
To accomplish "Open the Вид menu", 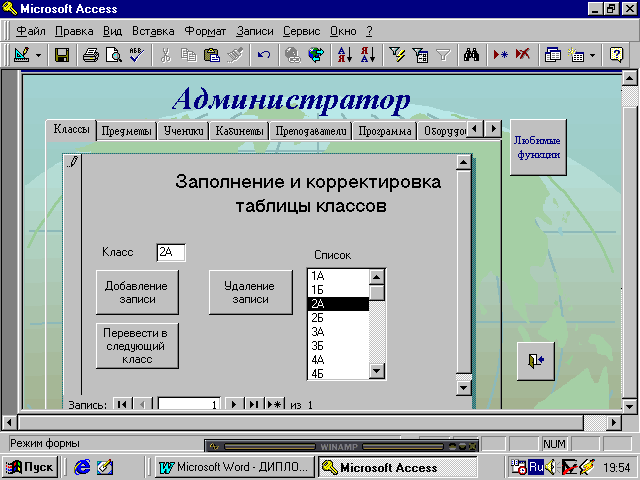I will 112,31.
